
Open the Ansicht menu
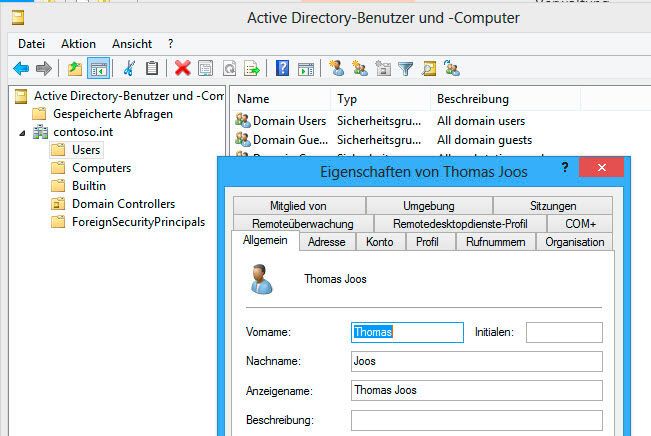132,44
